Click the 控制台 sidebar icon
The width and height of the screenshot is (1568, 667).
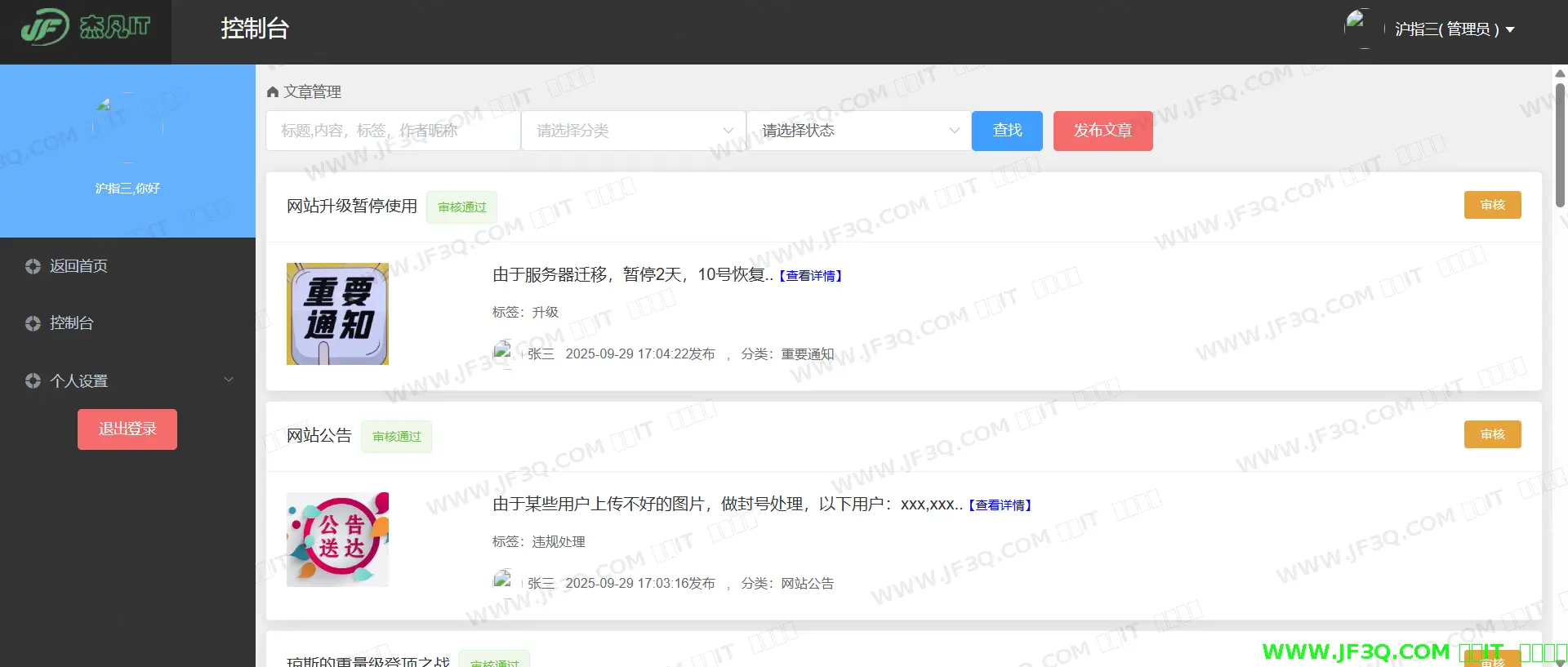click(x=33, y=323)
